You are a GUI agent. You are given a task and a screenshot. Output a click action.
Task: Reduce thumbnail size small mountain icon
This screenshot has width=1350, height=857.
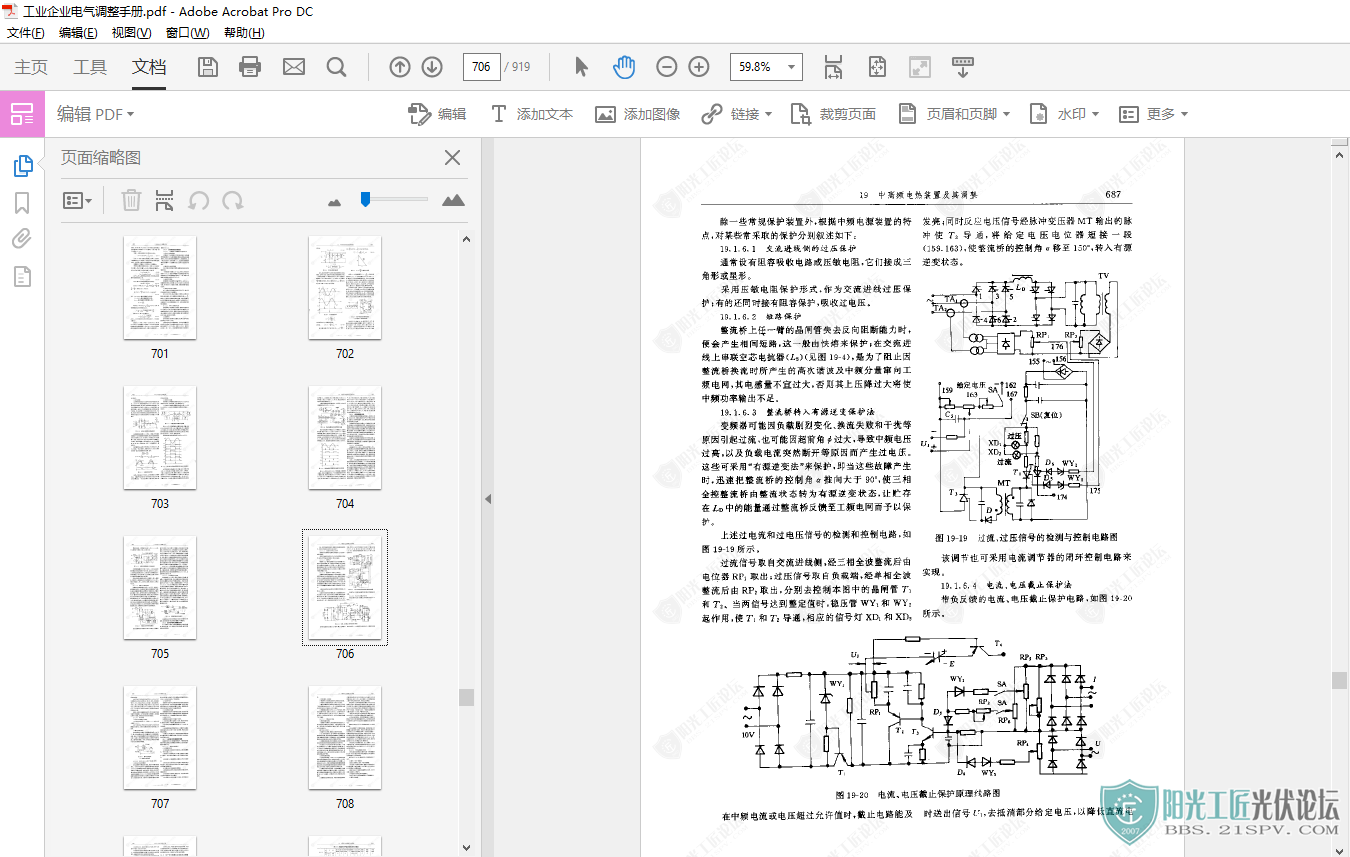335,202
